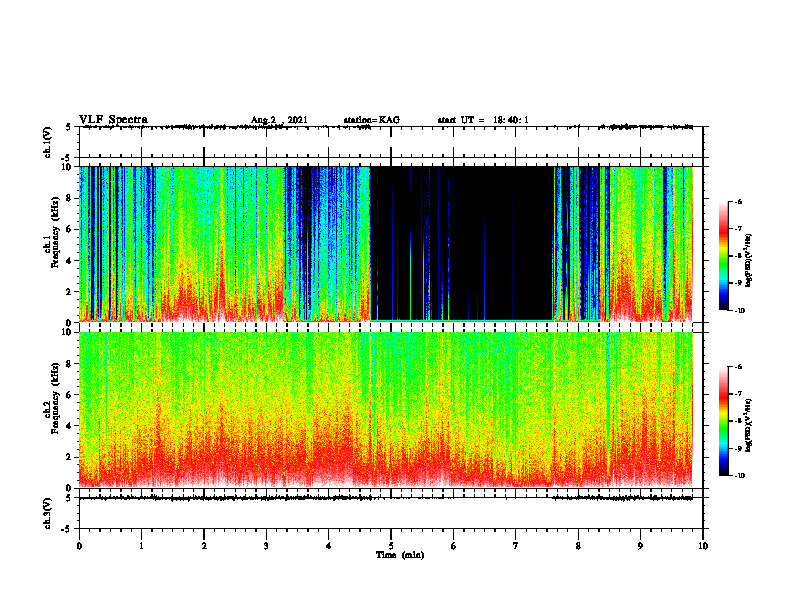Click the 'VLF Spectra' title text
The image size is (792, 612).
pos(113,120)
